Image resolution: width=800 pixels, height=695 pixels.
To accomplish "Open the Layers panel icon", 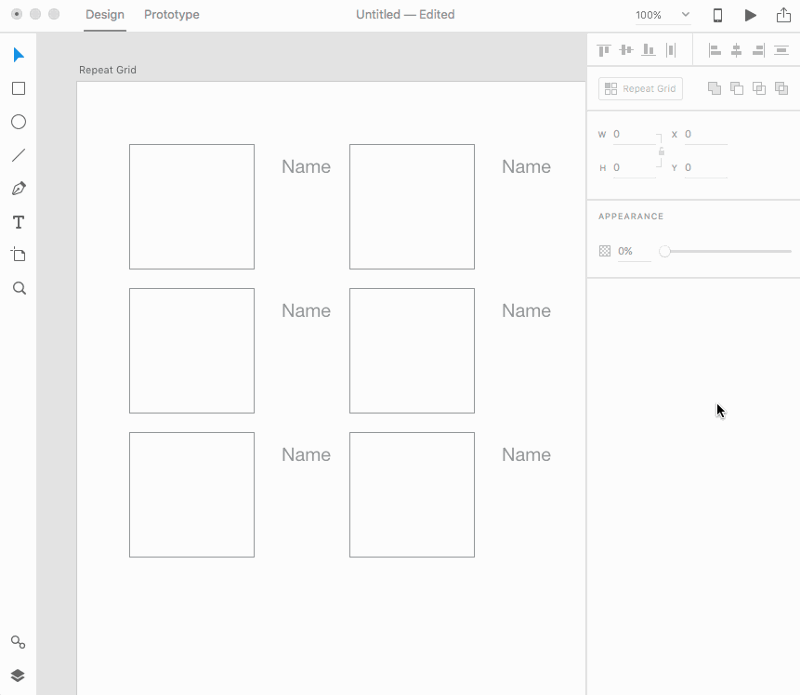I will (x=18, y=675).
